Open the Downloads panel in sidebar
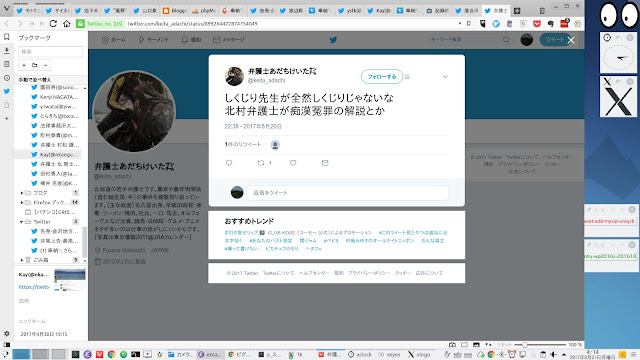Screen dimensions: 640x360 click(x=7, y=51)
